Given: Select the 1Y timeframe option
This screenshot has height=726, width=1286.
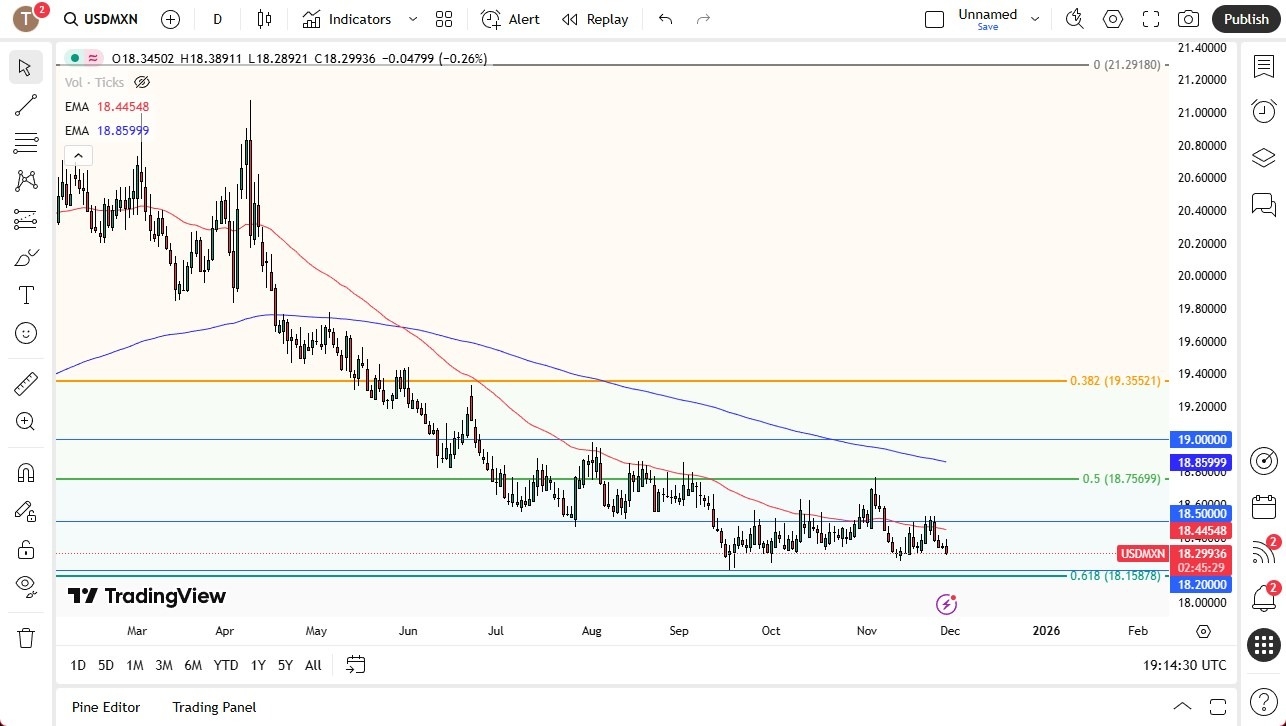Looking at the screenshot, I should tap(257, 665).
